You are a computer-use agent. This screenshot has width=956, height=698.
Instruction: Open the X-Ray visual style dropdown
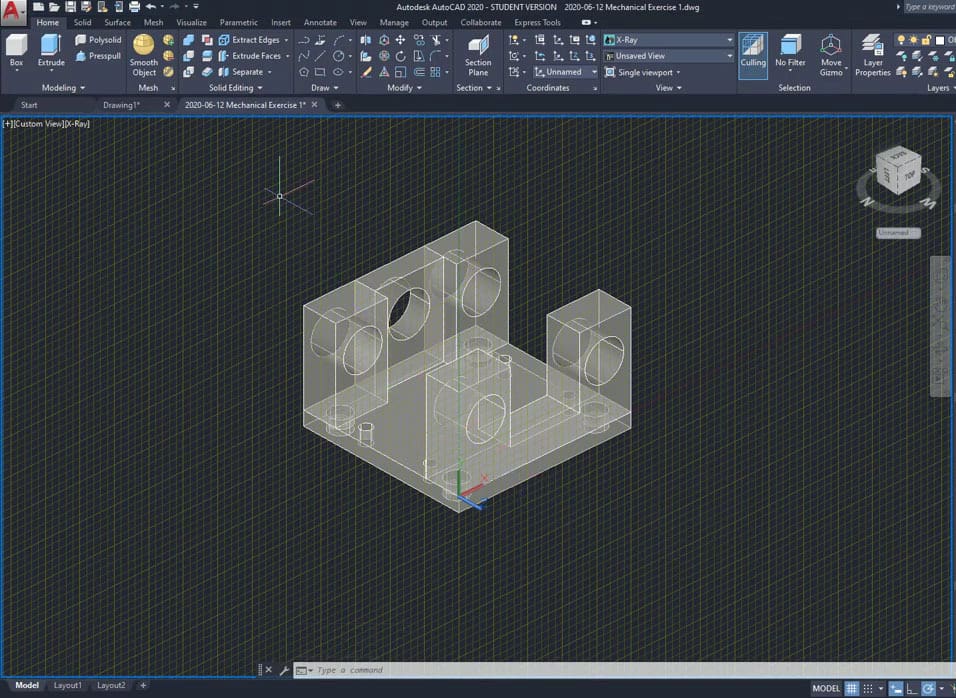point(668,40)
